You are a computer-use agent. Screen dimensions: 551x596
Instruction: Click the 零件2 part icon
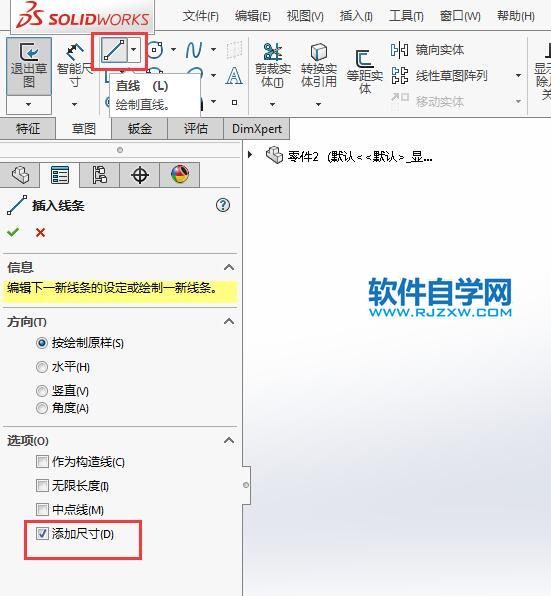274,155
